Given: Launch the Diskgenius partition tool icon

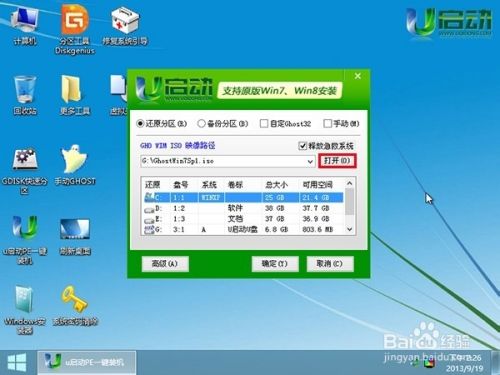Looking at the screenshot, I should (x=75, y=29).
